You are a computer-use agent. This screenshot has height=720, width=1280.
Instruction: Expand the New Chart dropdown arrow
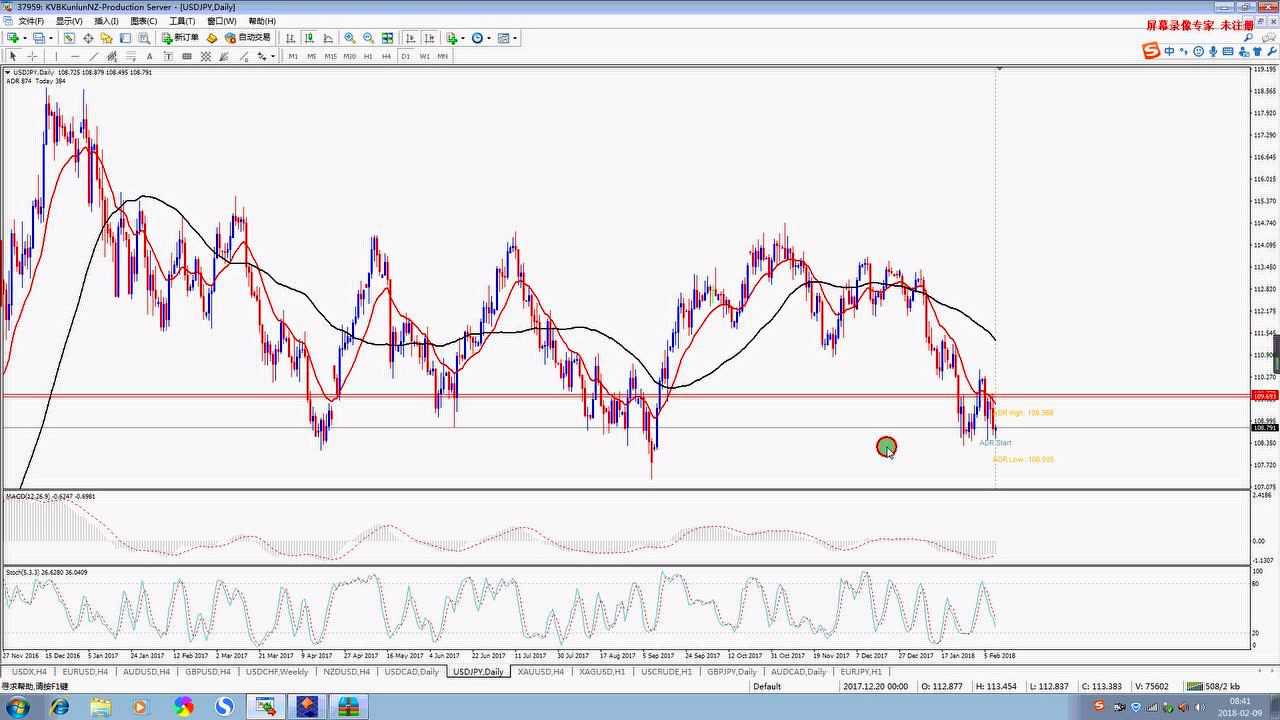[25, 38]
